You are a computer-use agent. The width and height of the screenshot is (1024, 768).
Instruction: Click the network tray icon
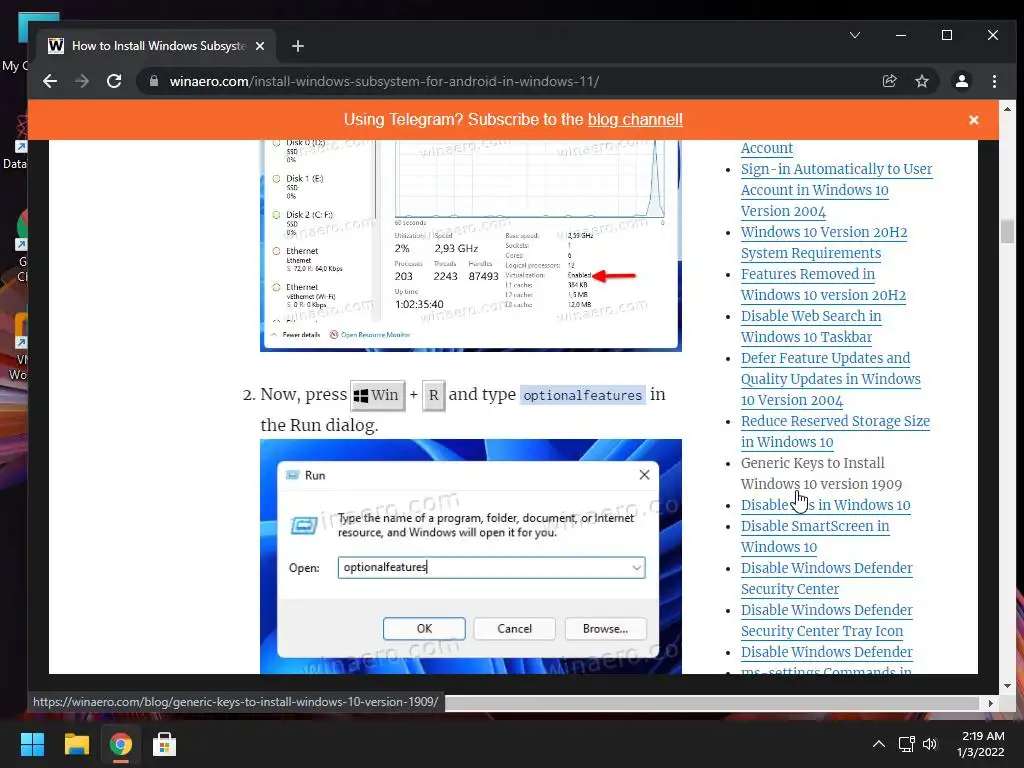tap(906, 744)
